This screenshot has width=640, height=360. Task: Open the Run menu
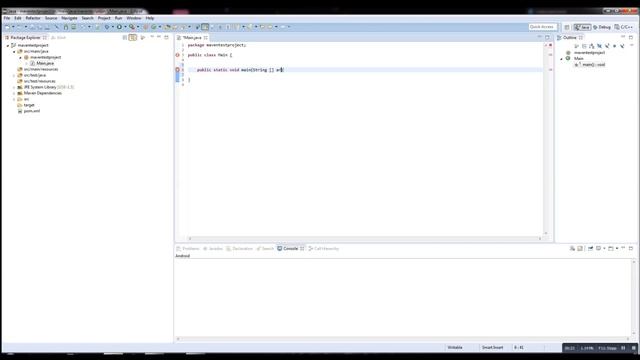(x=118, y=18)
